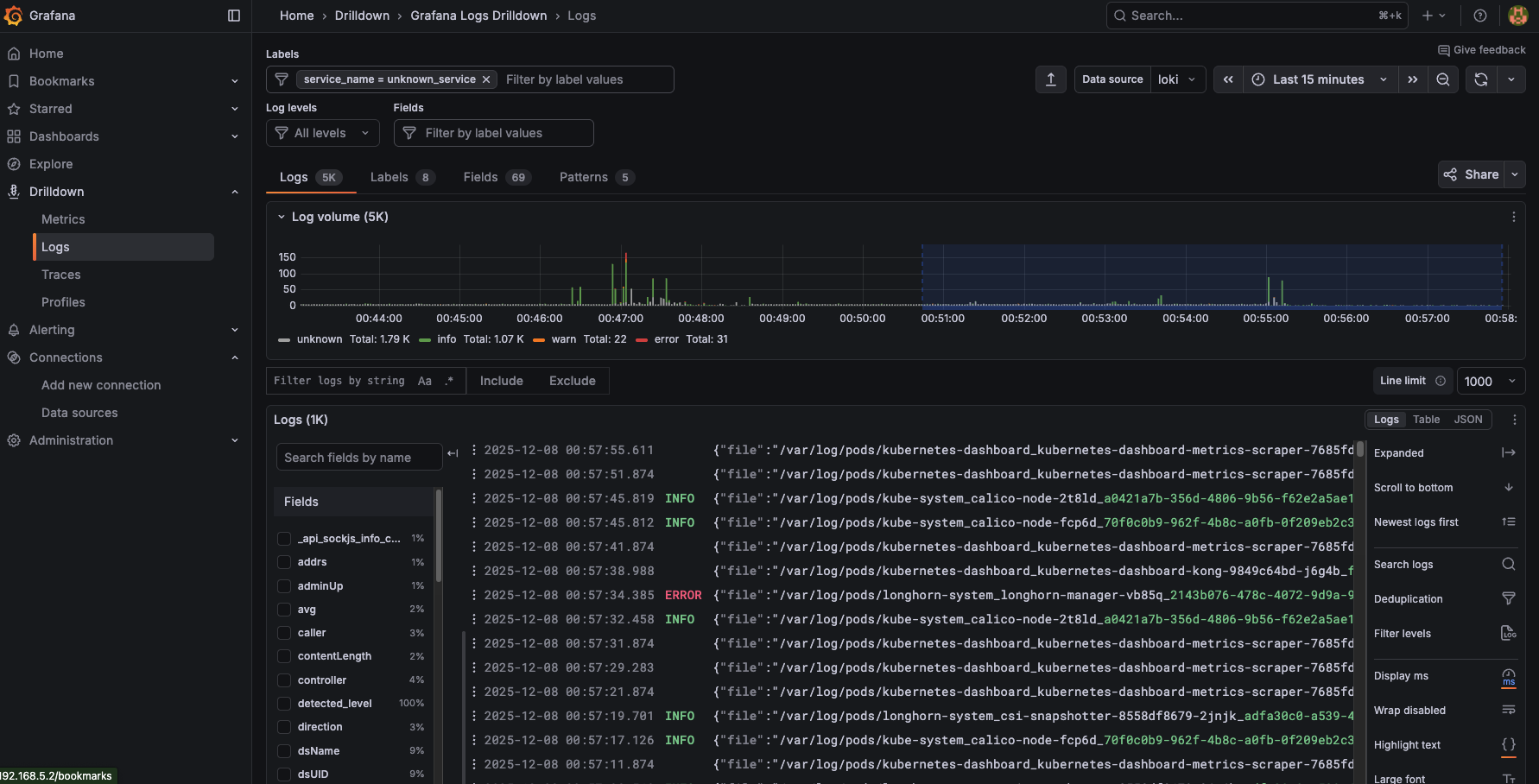Click the Scroll to bottom arrow icon
This screenshot has width=1539, height=784.
[1508, 488]
